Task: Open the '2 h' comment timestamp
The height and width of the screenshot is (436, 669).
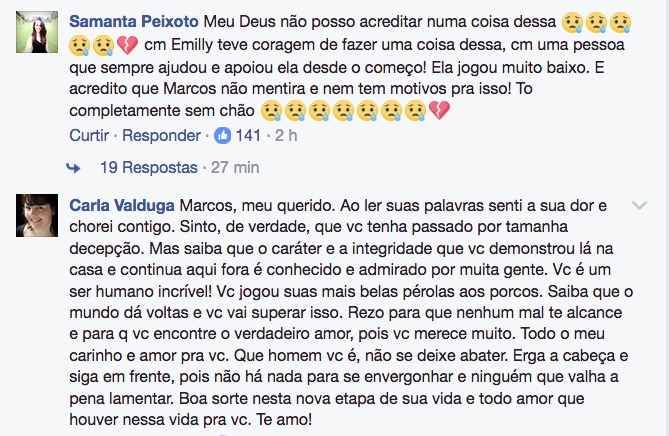Action: (286, 134)
